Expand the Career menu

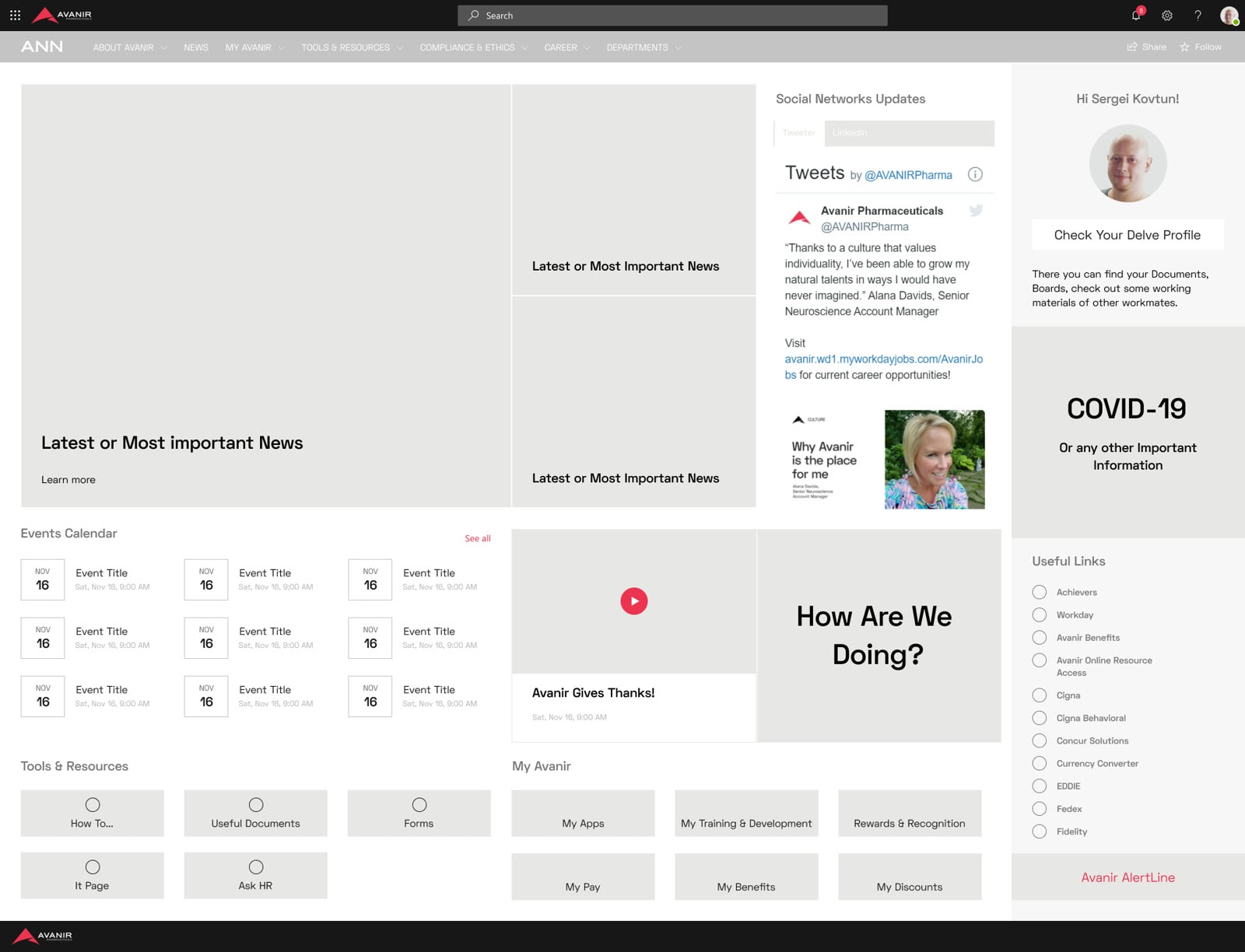pos(567,47)
